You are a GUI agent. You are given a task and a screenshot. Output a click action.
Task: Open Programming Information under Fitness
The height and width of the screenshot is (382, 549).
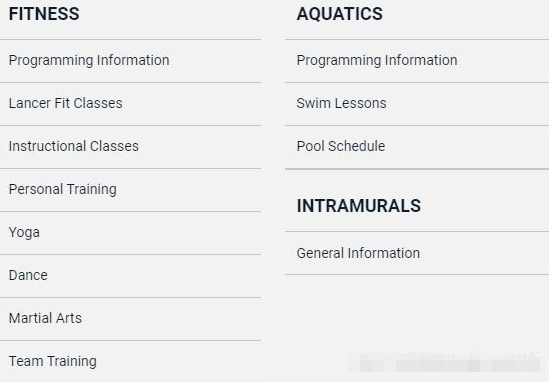[x=89, y=61]
